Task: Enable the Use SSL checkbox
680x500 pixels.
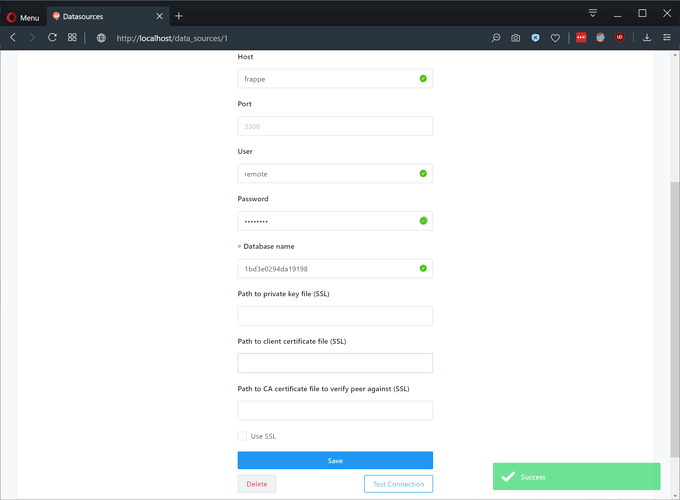Action: point(242,436)
